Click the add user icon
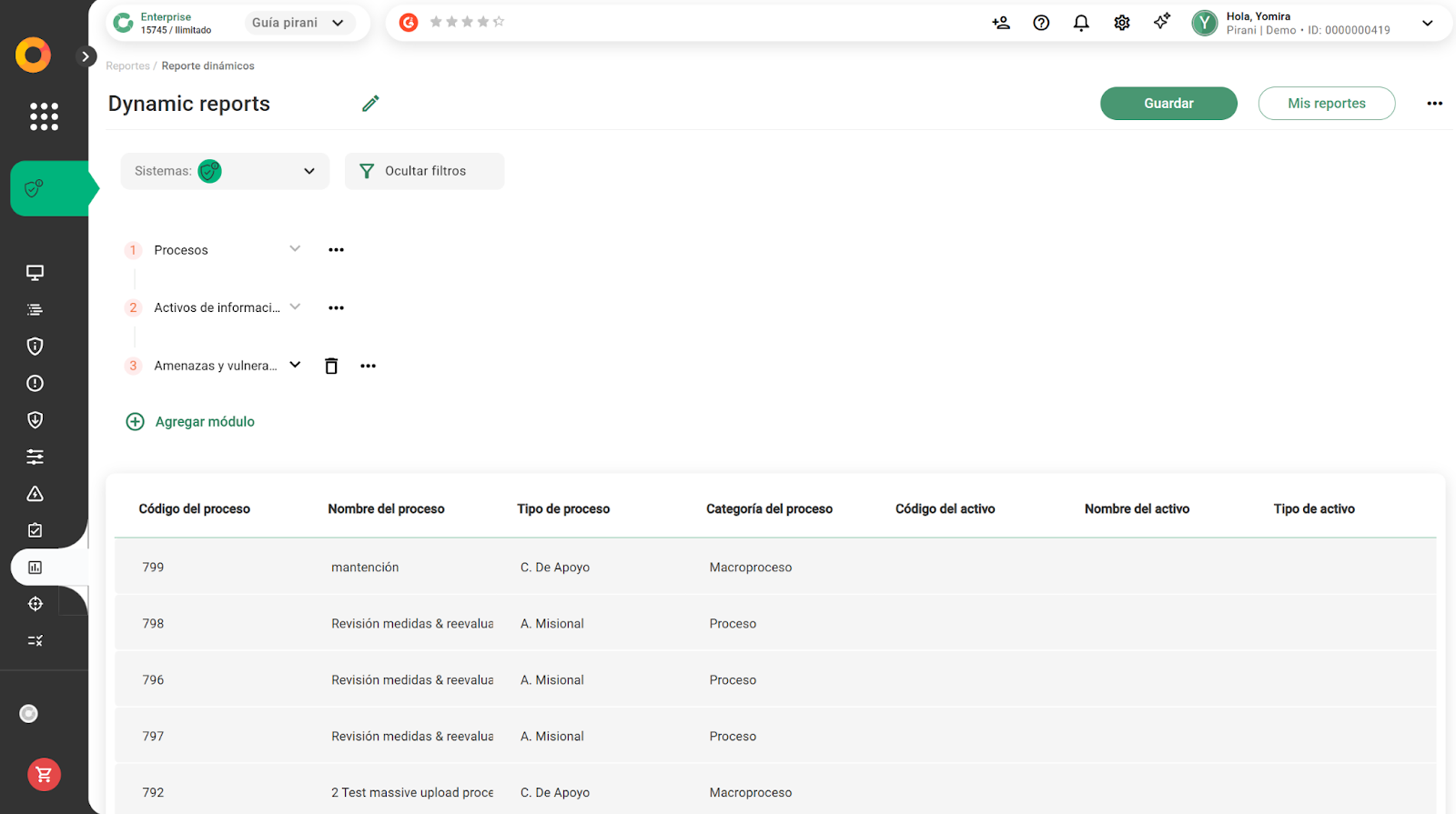This screenshot has width=1456, height=814. pyautogui.click(x=1001, y=23)
